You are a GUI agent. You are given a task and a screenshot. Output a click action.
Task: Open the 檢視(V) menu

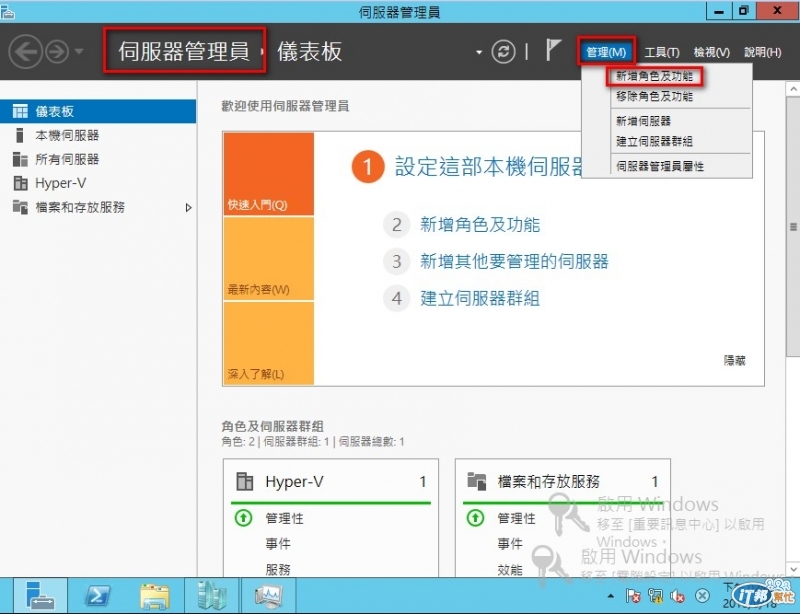tap(711, 52)
